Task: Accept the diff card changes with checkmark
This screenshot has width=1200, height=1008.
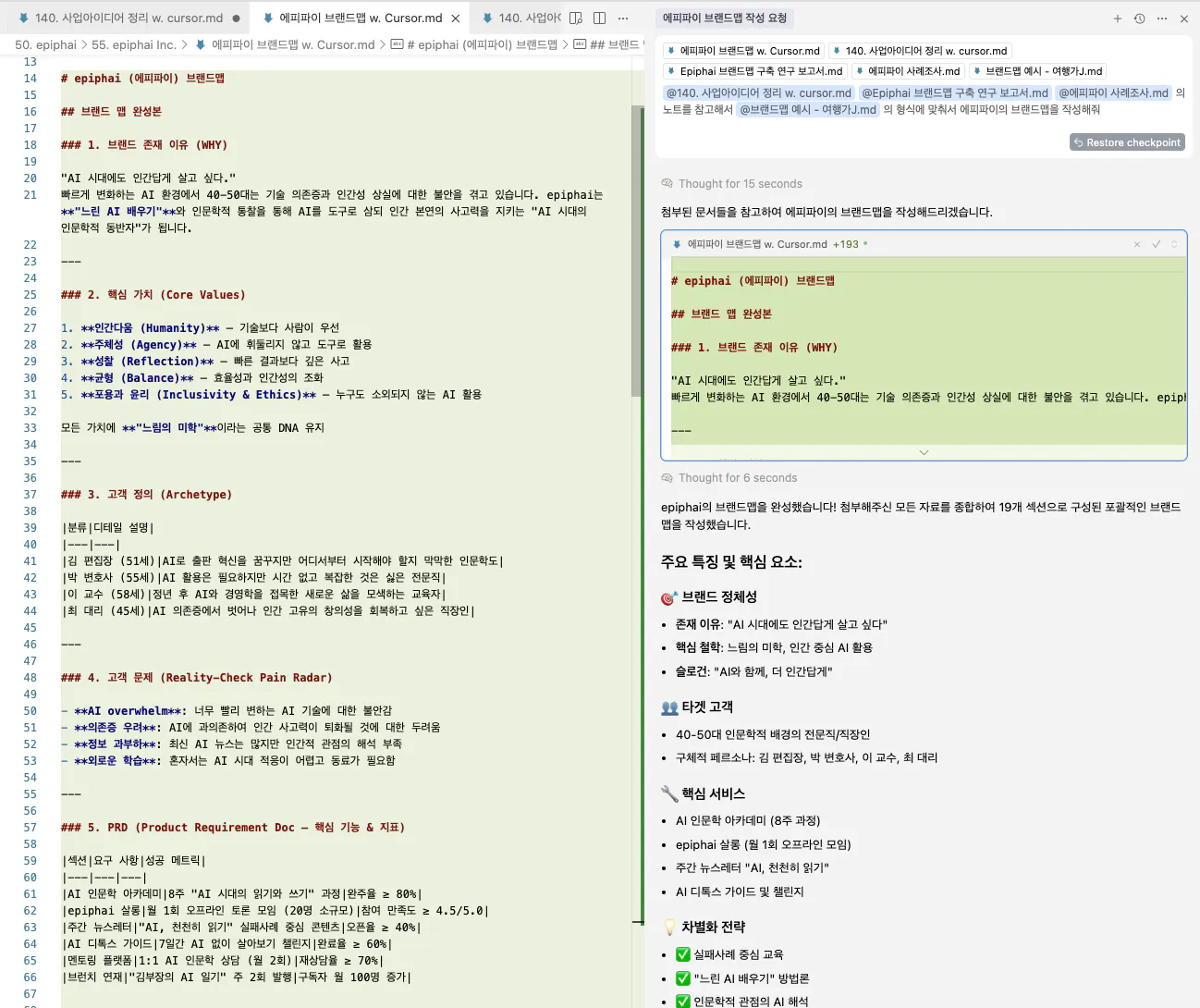Action: [x=1156, y=244]
